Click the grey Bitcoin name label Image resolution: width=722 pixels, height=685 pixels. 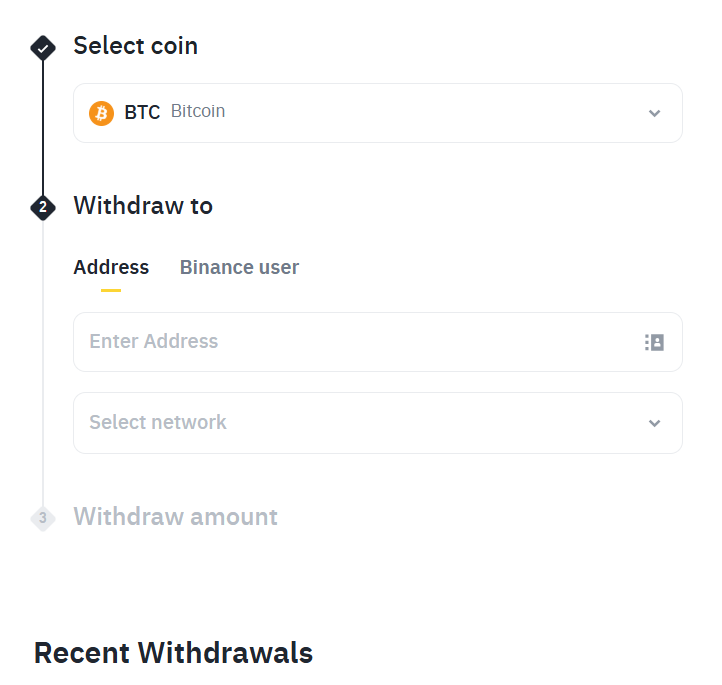[x=198, y=112]
